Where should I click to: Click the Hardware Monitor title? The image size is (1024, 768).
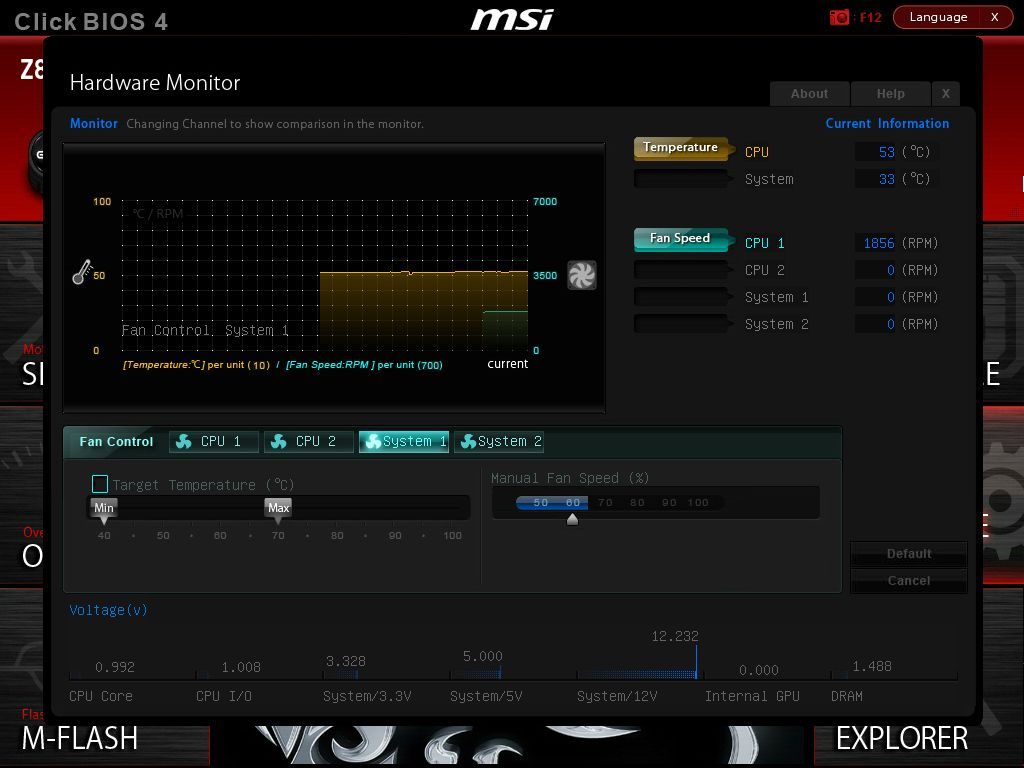coord(155,82)
